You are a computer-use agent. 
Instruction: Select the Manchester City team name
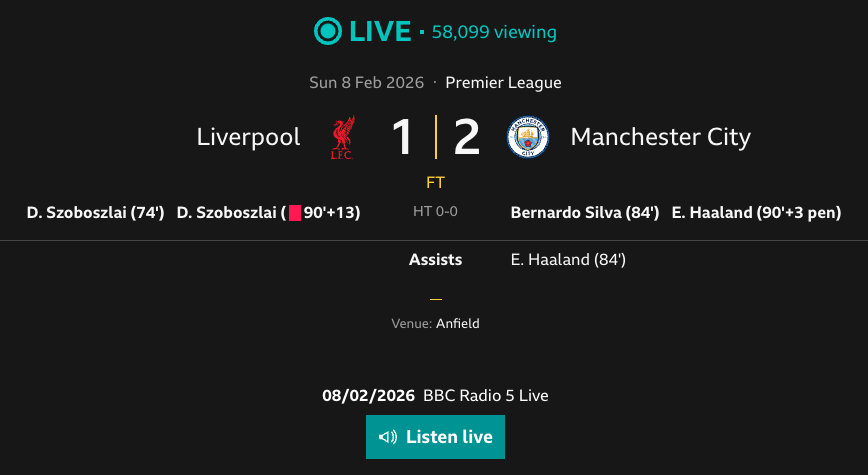coord(660,137)
